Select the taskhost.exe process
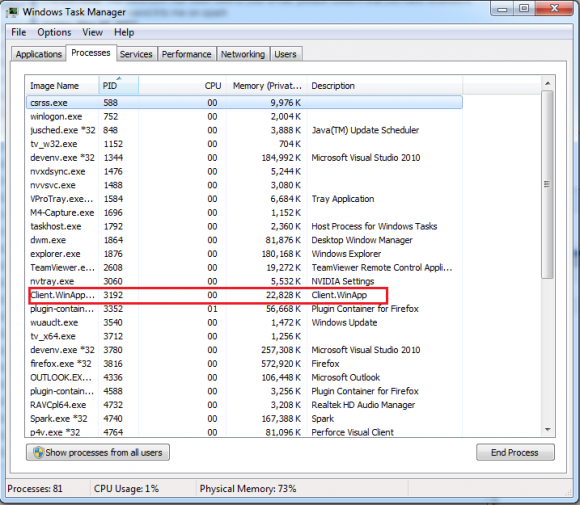The height and width of the screenshot is (505, 580). (244, 226)
